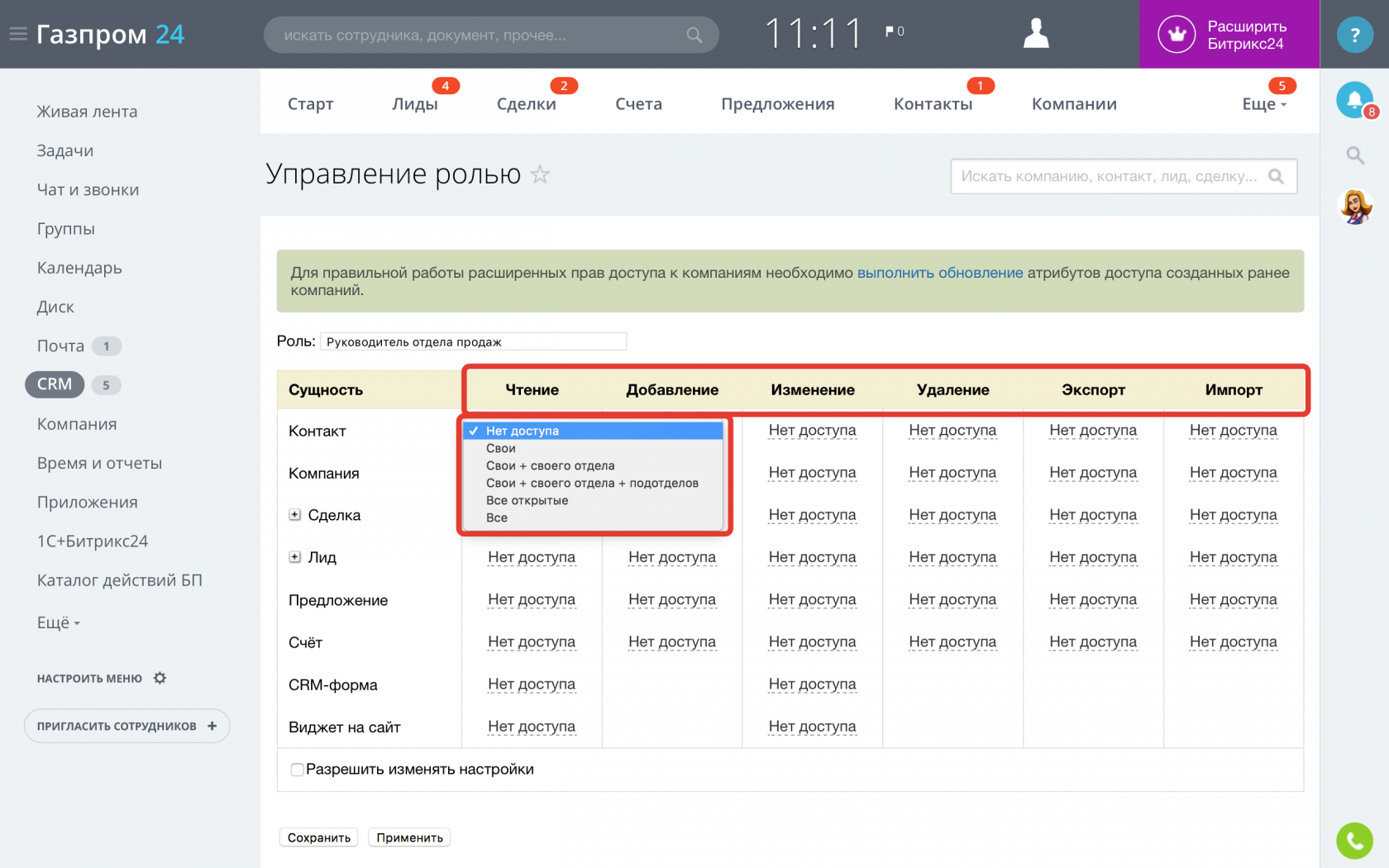Choose Свои + своего отдела option
The height and width of the screenshot is (868, 1389).
tap(593, 465)
